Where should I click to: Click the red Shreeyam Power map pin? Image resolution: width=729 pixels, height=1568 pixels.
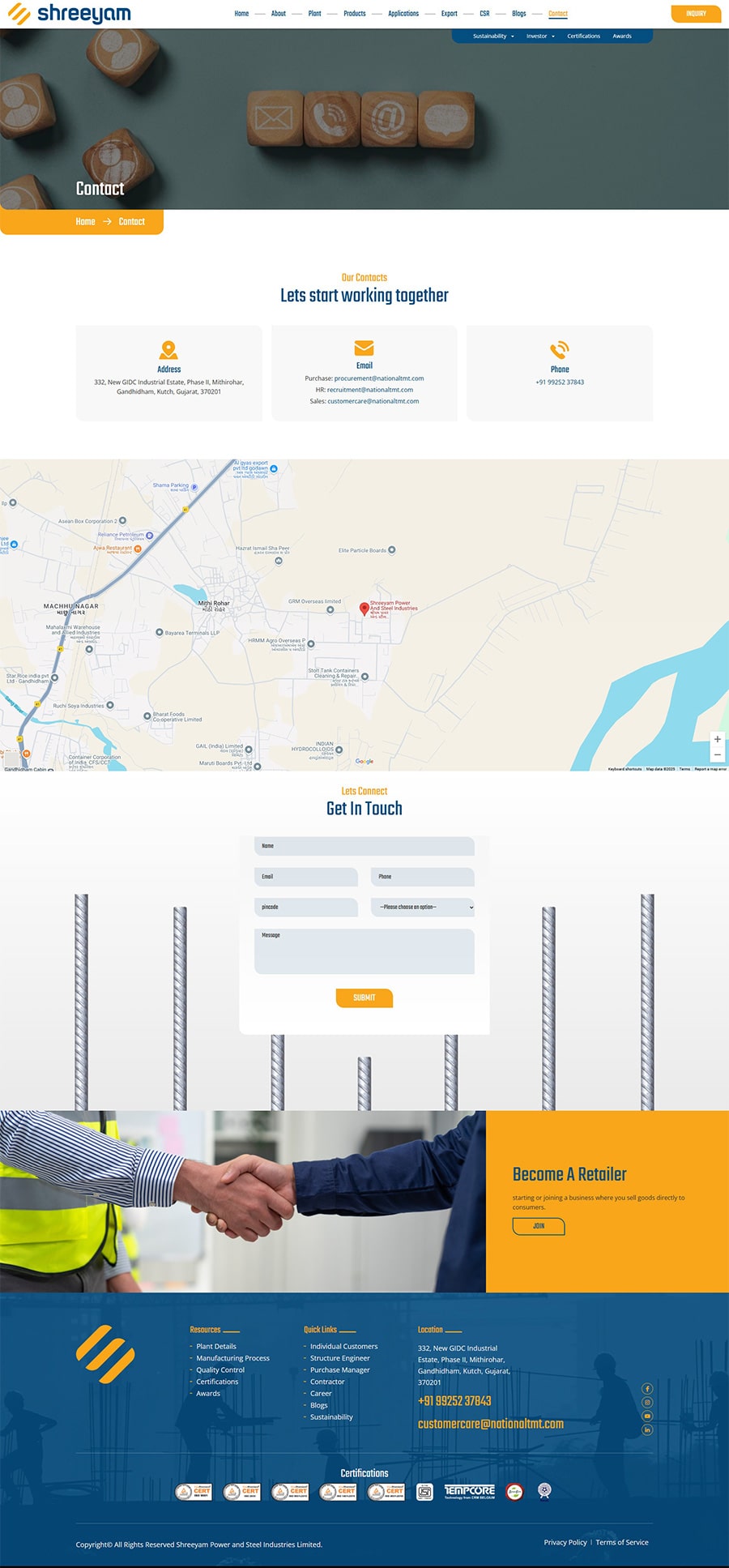pos(364,609)
